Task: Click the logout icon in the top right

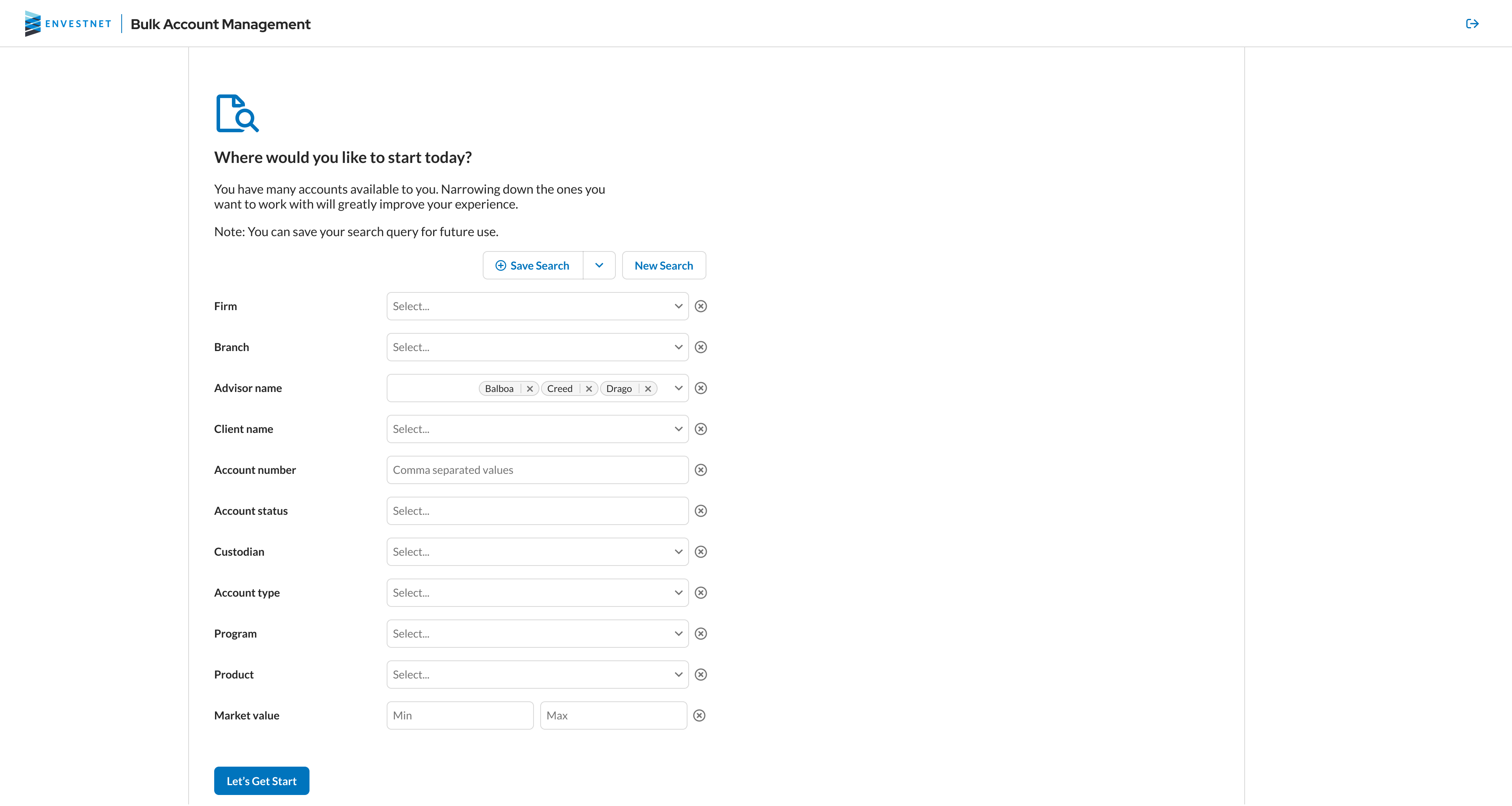Action: click(1472, 24)
